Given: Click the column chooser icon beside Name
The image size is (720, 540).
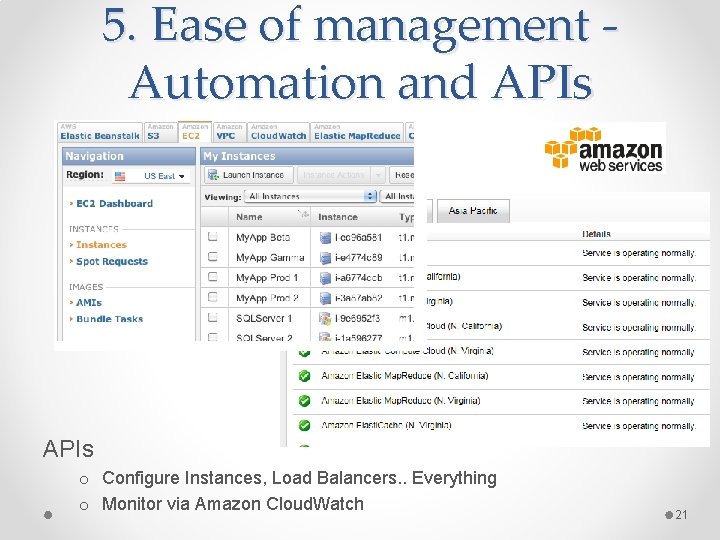Looking at the screenshot, I should tap(303, 214).
